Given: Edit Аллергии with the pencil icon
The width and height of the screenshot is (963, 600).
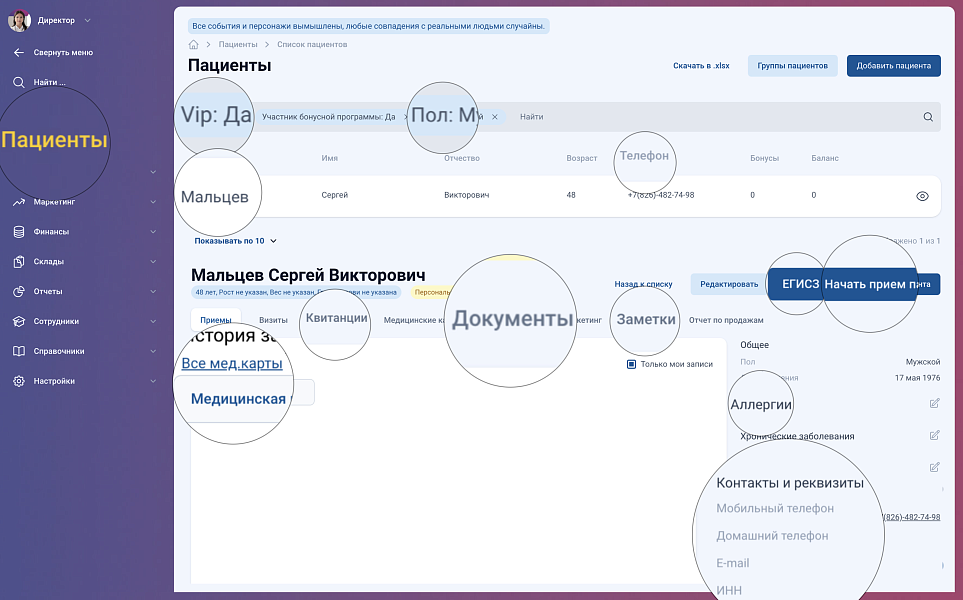Looking at the screenshot, I should 934,403.
